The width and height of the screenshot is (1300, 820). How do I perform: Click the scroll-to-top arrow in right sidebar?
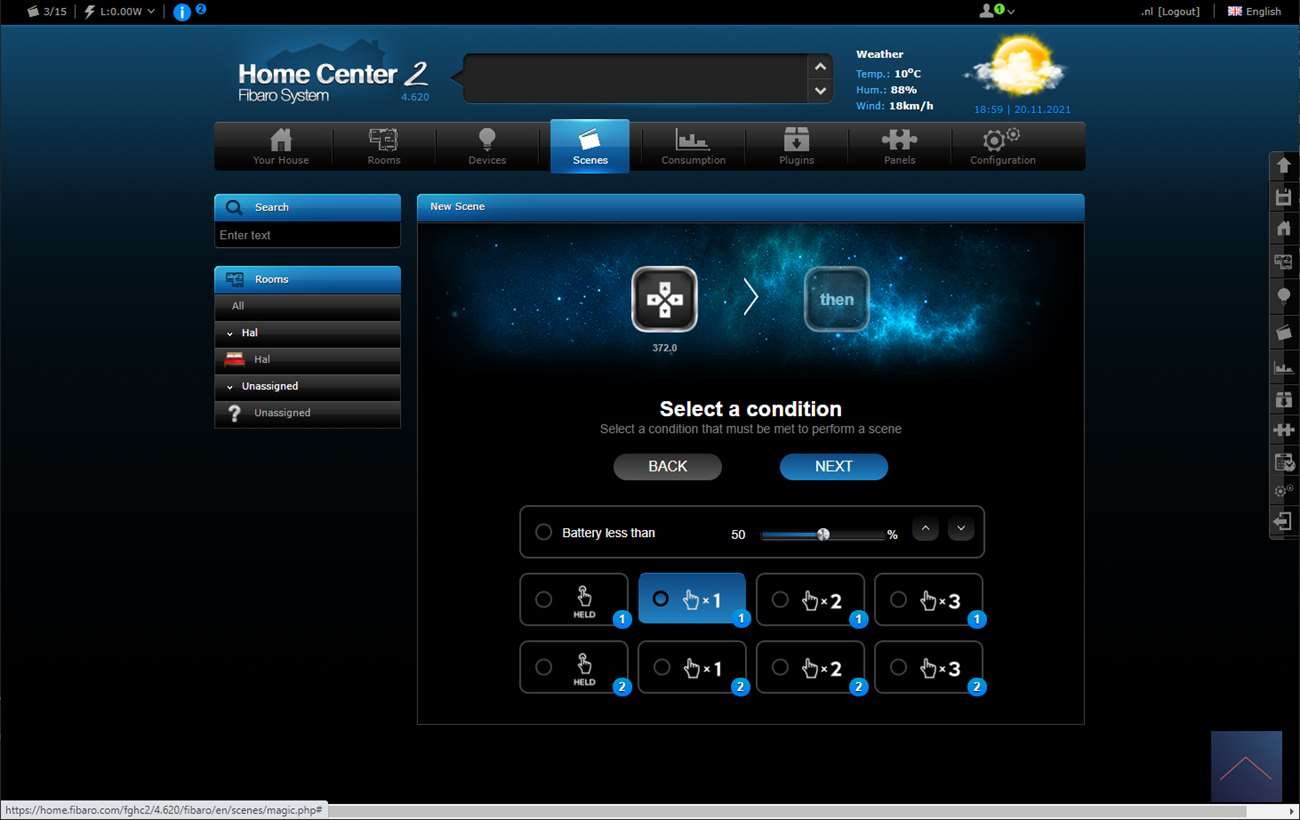point(1283,165)
